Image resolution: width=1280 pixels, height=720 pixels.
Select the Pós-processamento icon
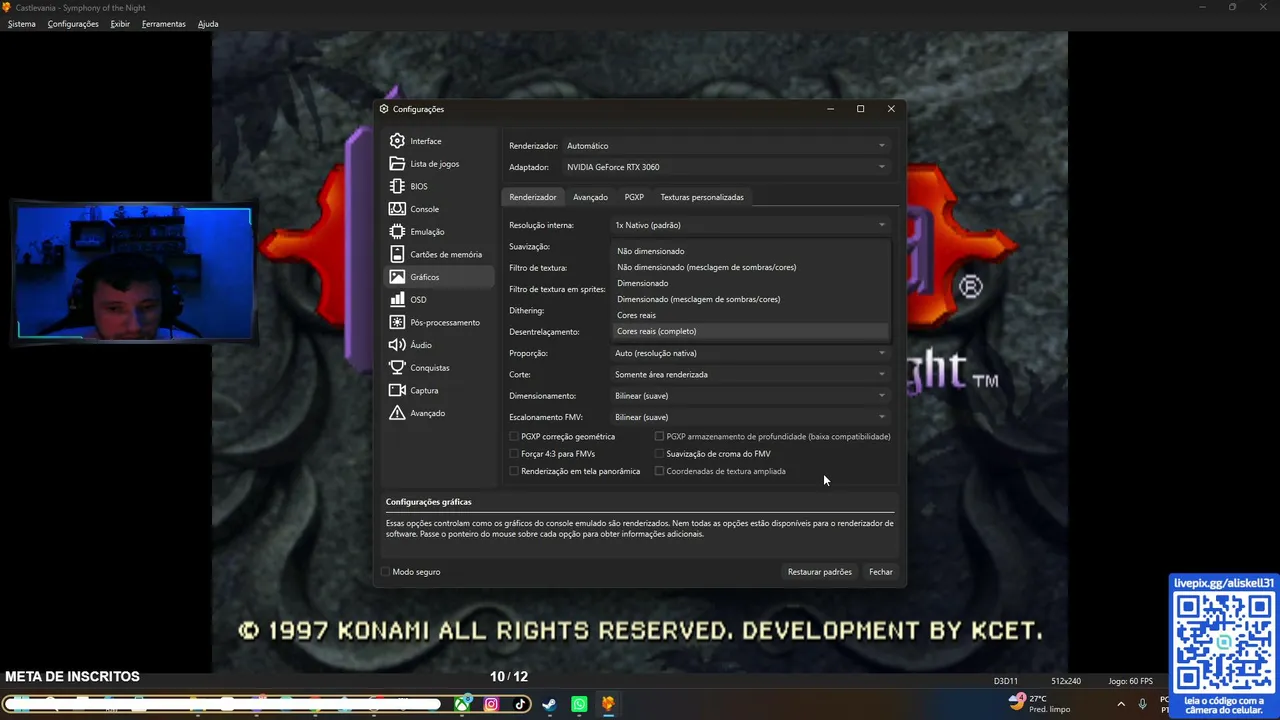pos(397,322)
